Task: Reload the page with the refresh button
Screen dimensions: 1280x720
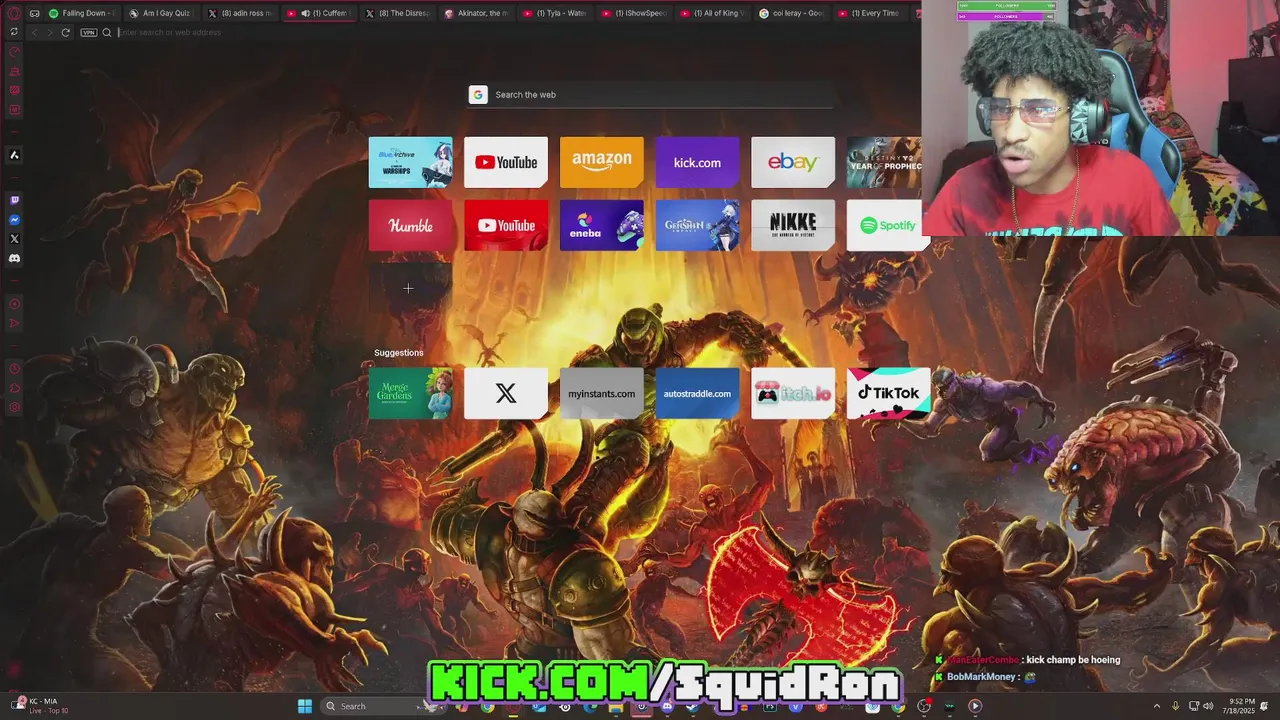Action: click(66, 32)
